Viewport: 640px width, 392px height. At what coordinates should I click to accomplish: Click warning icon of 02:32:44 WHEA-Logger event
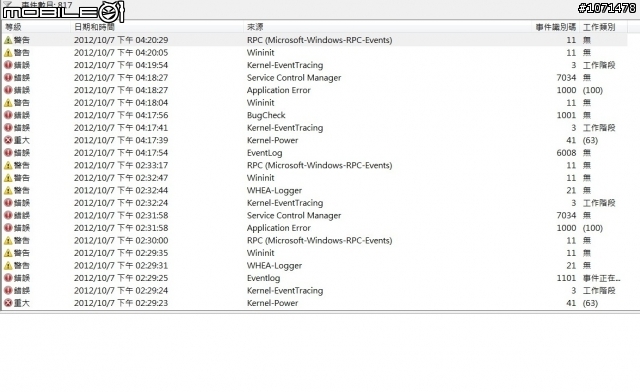pyautogui.click(x=8, y=190)
